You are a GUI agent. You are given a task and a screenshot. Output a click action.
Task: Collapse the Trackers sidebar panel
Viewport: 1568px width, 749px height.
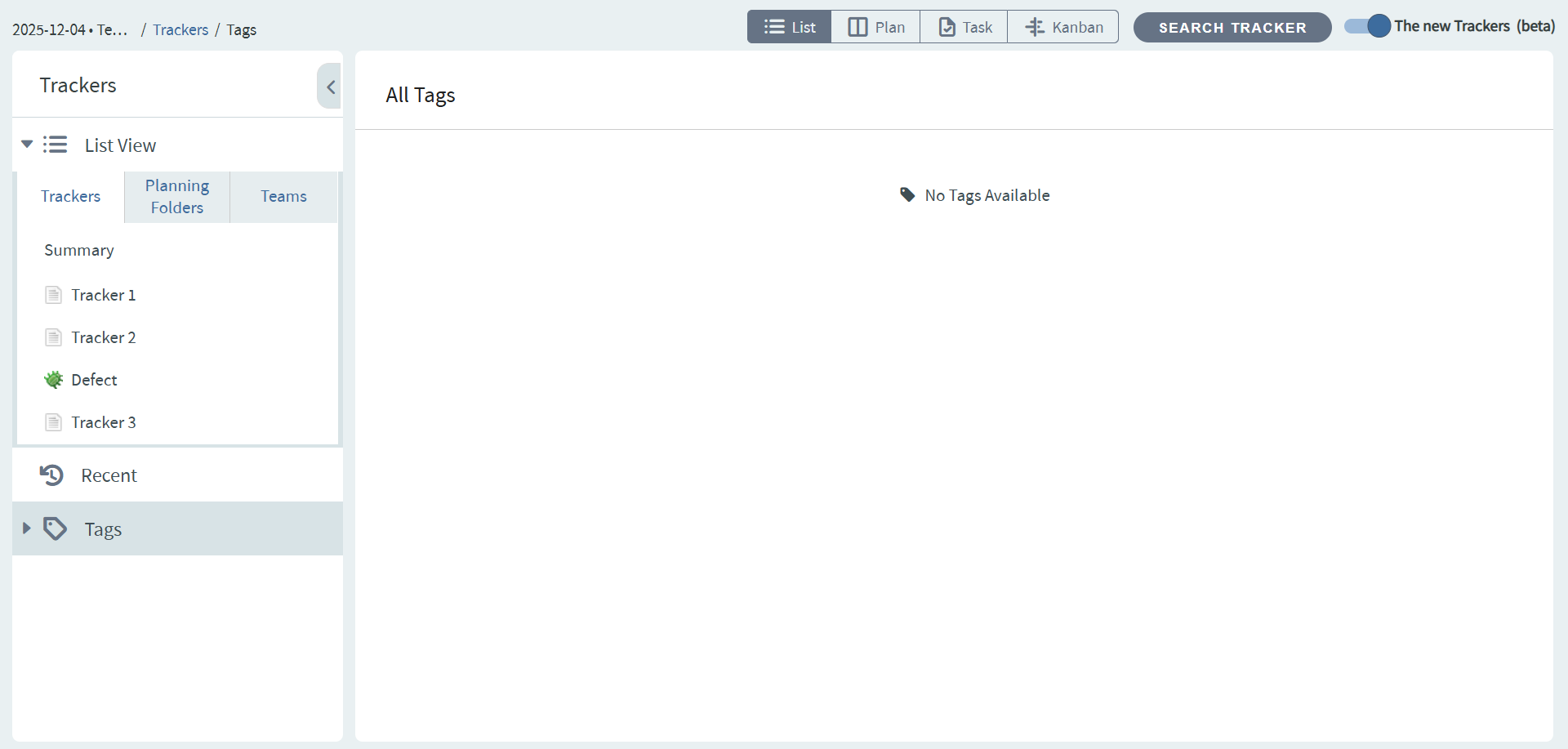[x=330, y=87]
